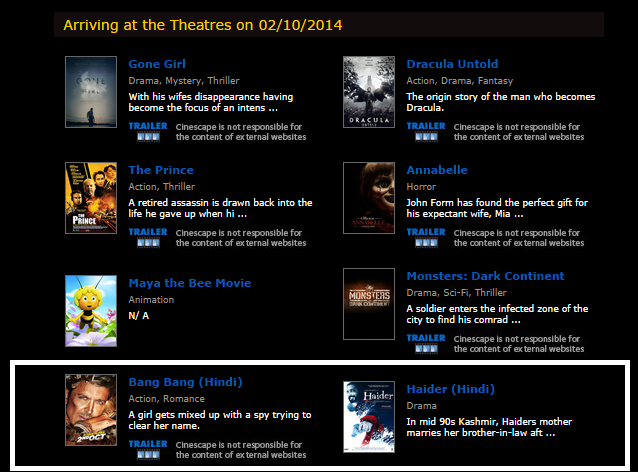Play The Prince trailer

point(148,237)
